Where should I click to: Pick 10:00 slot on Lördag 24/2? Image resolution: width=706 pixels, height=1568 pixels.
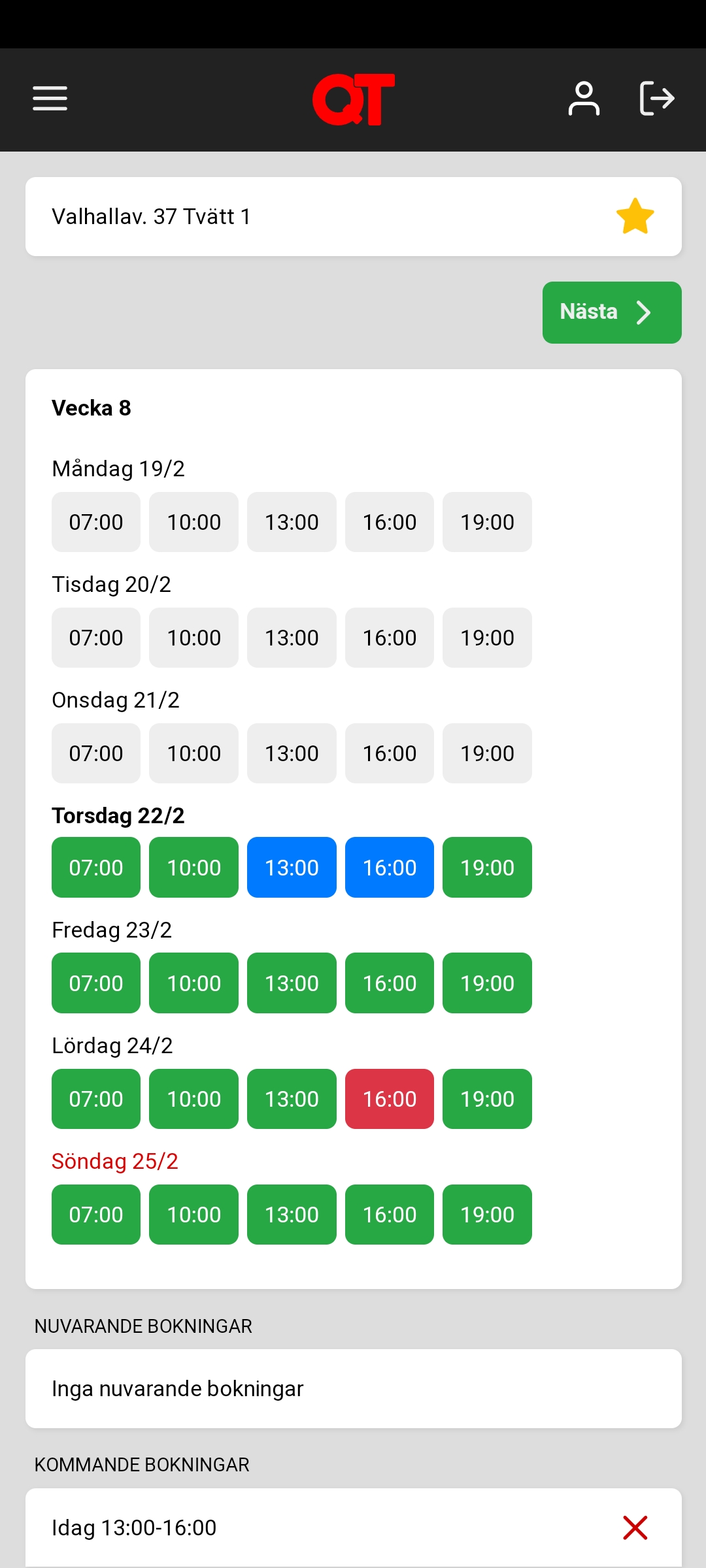point(193,1099)
